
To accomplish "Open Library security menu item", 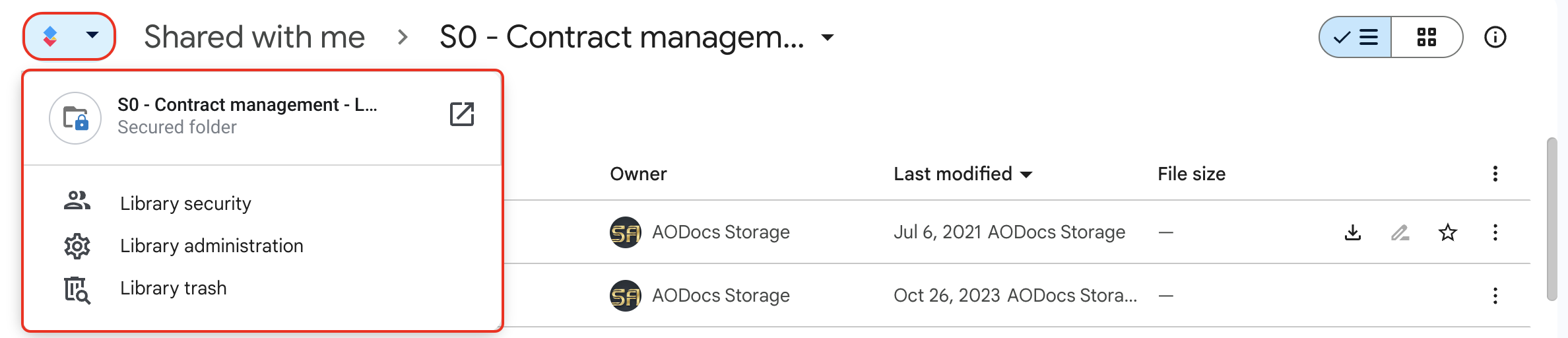I will [185, 203].
